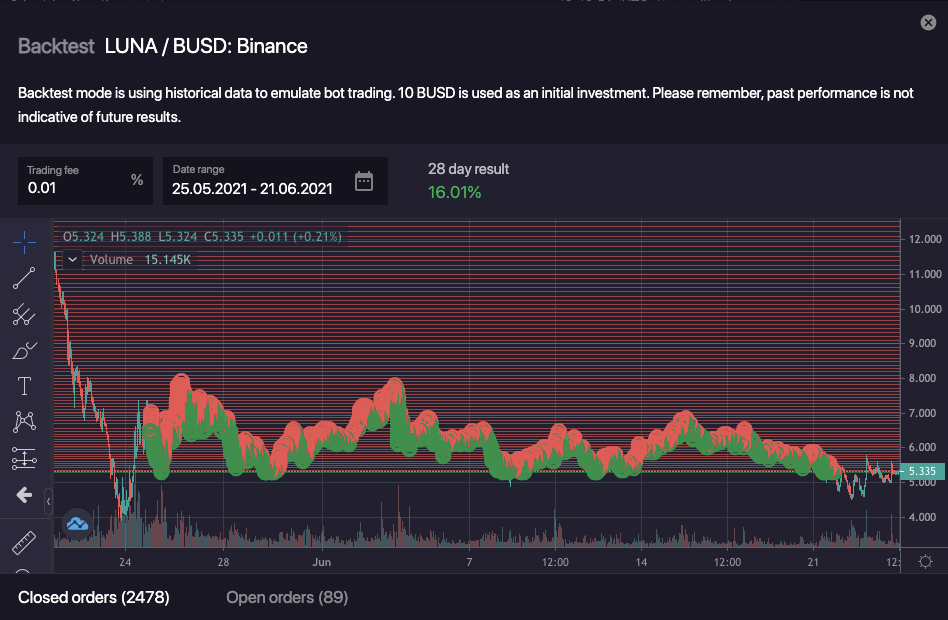Image resolution: width=948 pixels, height=620 pixels.
Task: Click the TradingView cloud logo
Action: (x=77, y=522)
